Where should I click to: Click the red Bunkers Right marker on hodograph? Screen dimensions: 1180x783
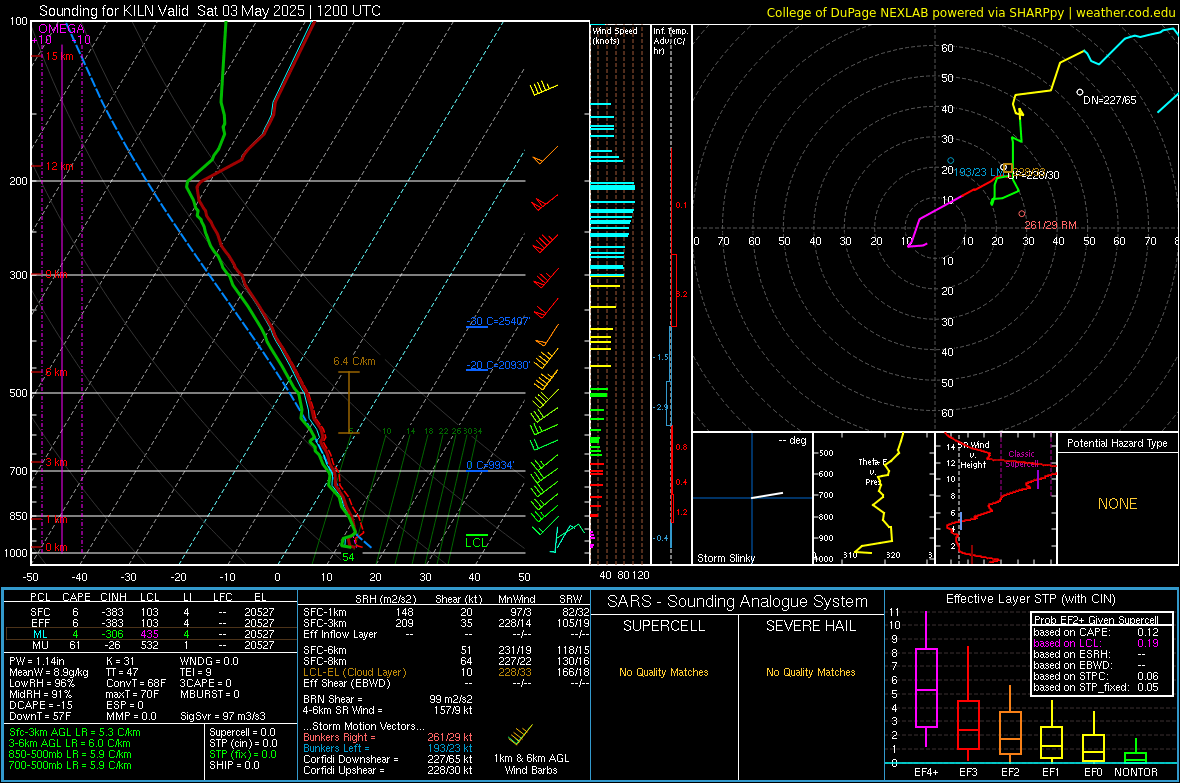[1022, 214]
